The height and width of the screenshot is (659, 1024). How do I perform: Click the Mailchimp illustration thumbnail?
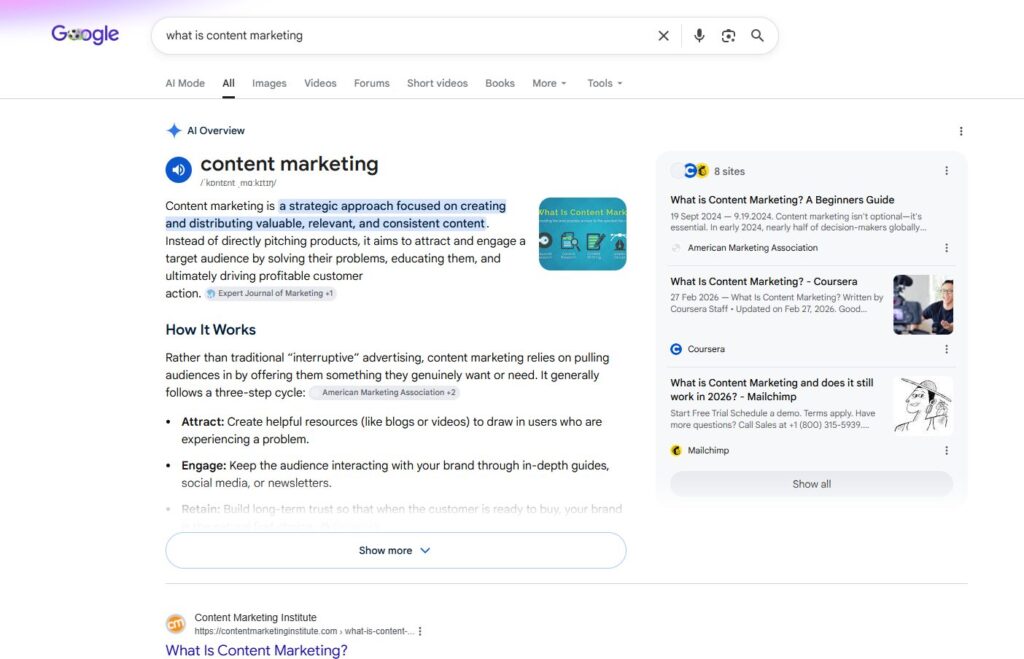click(923, 406)
